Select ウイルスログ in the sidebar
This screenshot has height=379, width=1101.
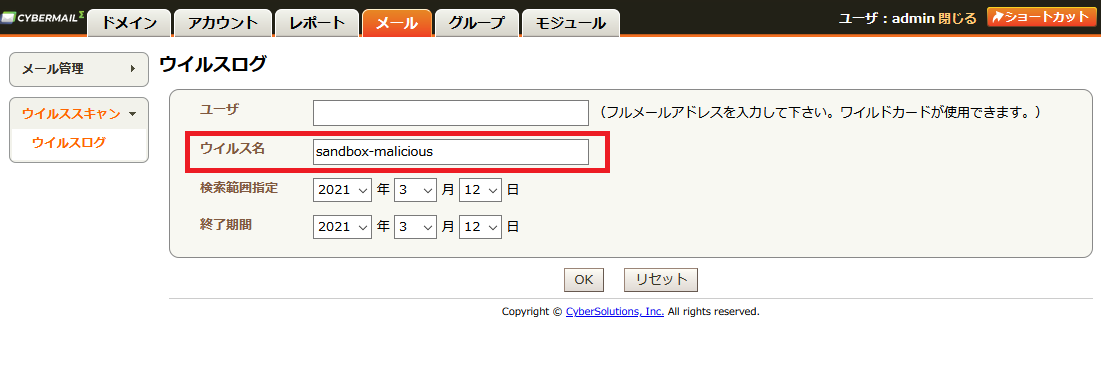(69, 142)
